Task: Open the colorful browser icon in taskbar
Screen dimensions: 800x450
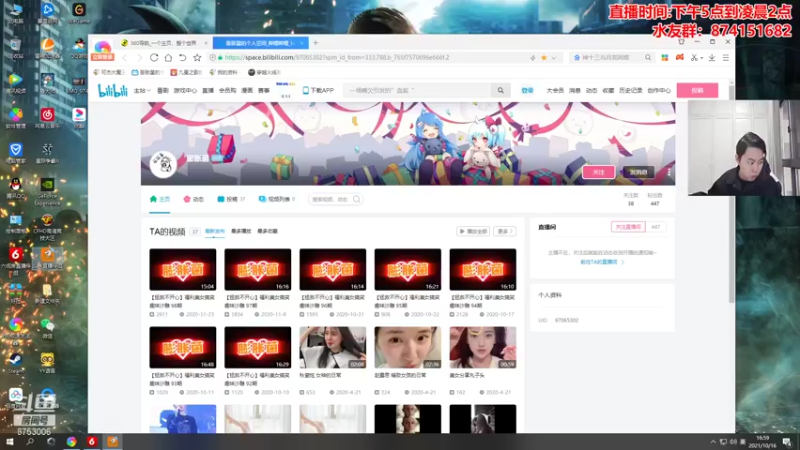Action: pyautogui.click(x=71, y=442)
